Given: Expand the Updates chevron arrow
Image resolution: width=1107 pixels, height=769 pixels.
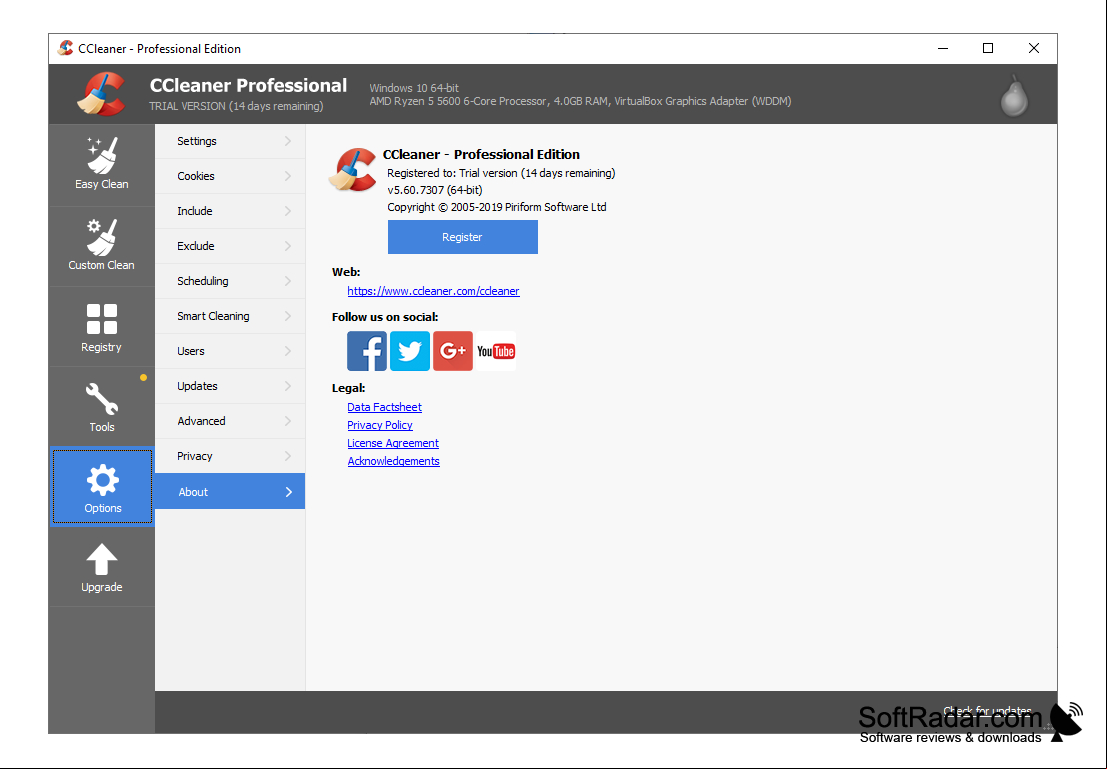Looking at the screenshot, I should (x=288, y=386).
